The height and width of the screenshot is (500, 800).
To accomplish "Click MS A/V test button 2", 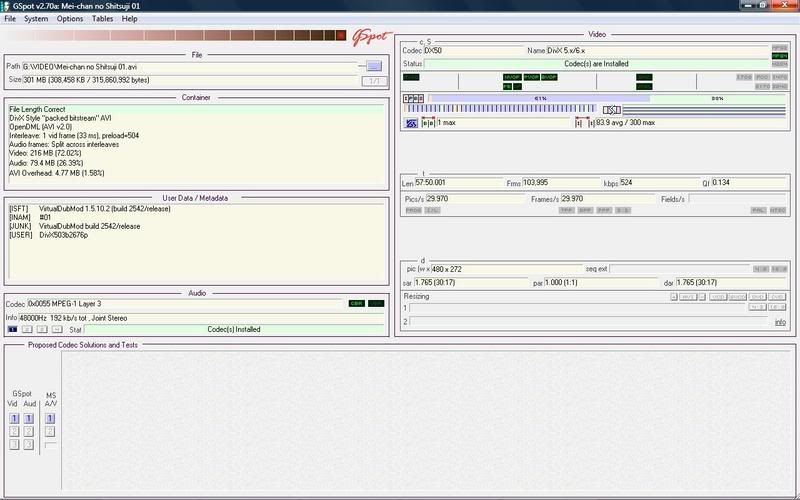I will [49, 432].
